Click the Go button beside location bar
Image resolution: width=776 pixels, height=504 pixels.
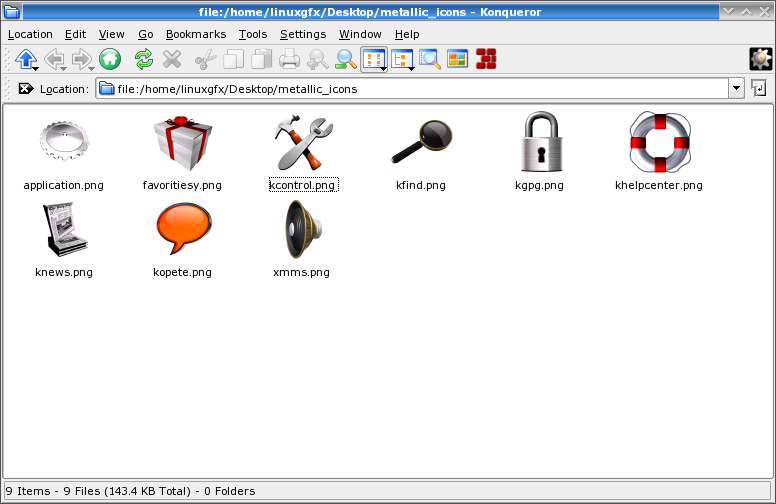759,89
